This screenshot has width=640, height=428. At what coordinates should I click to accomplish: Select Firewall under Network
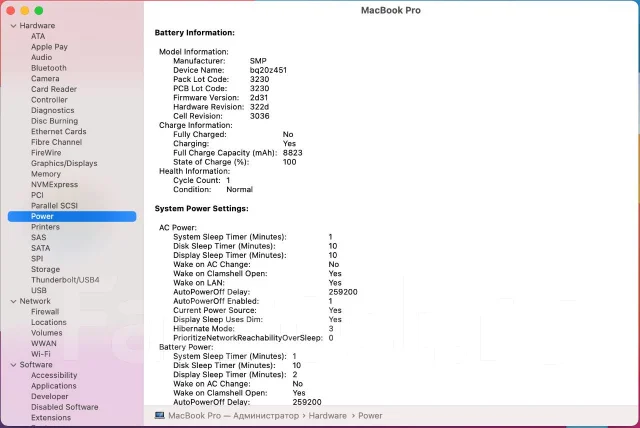[45, 312]
